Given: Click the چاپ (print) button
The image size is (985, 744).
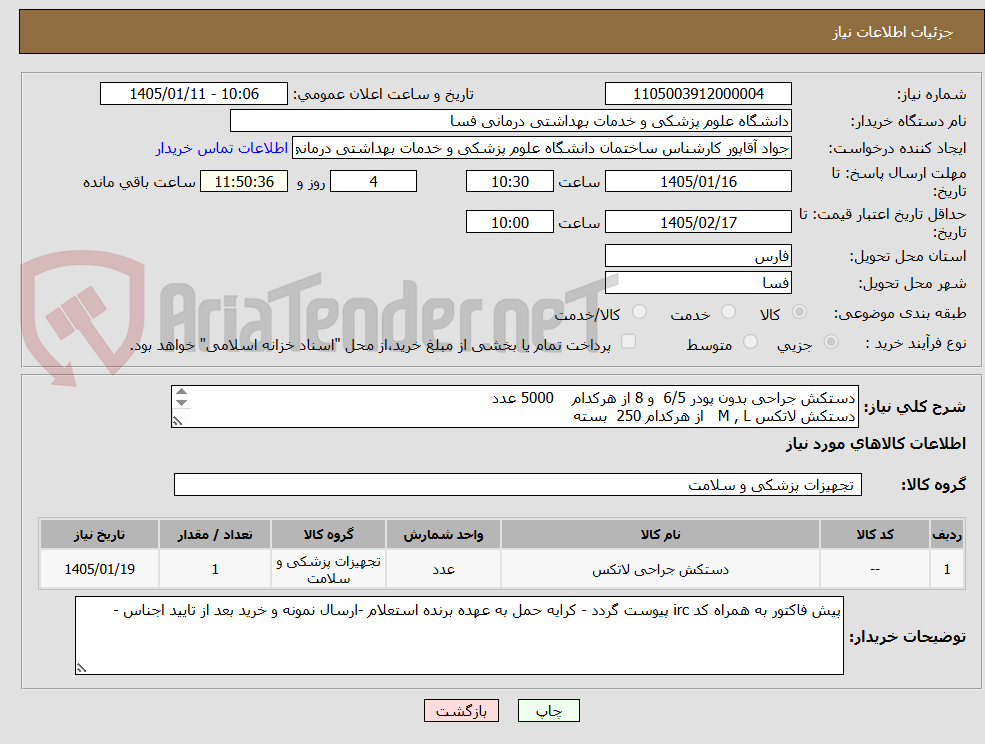Looking at the screenshot, I should pyautogui.click(x=548, y=711).
